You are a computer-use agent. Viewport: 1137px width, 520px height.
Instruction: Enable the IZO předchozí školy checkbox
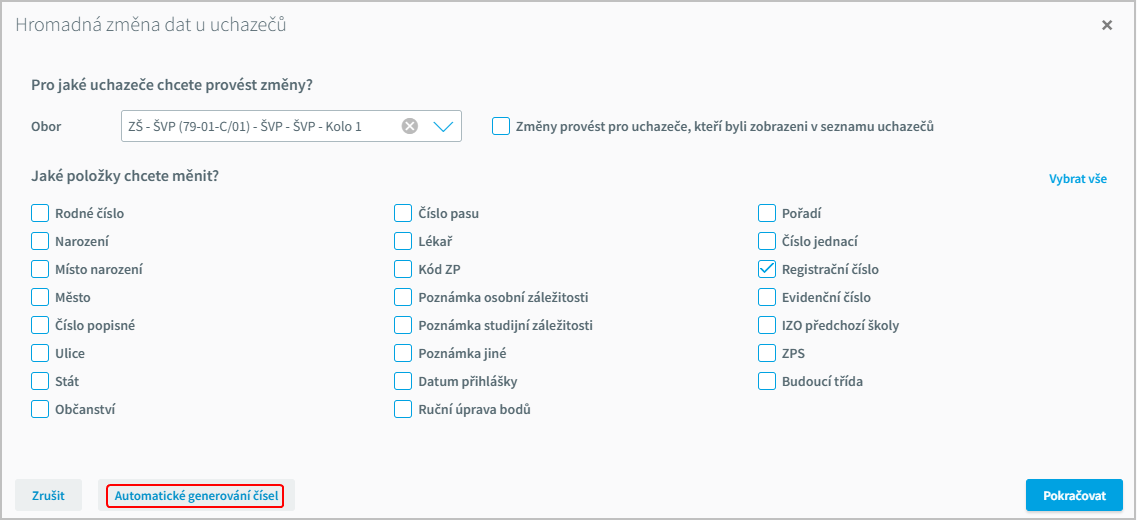767,325
